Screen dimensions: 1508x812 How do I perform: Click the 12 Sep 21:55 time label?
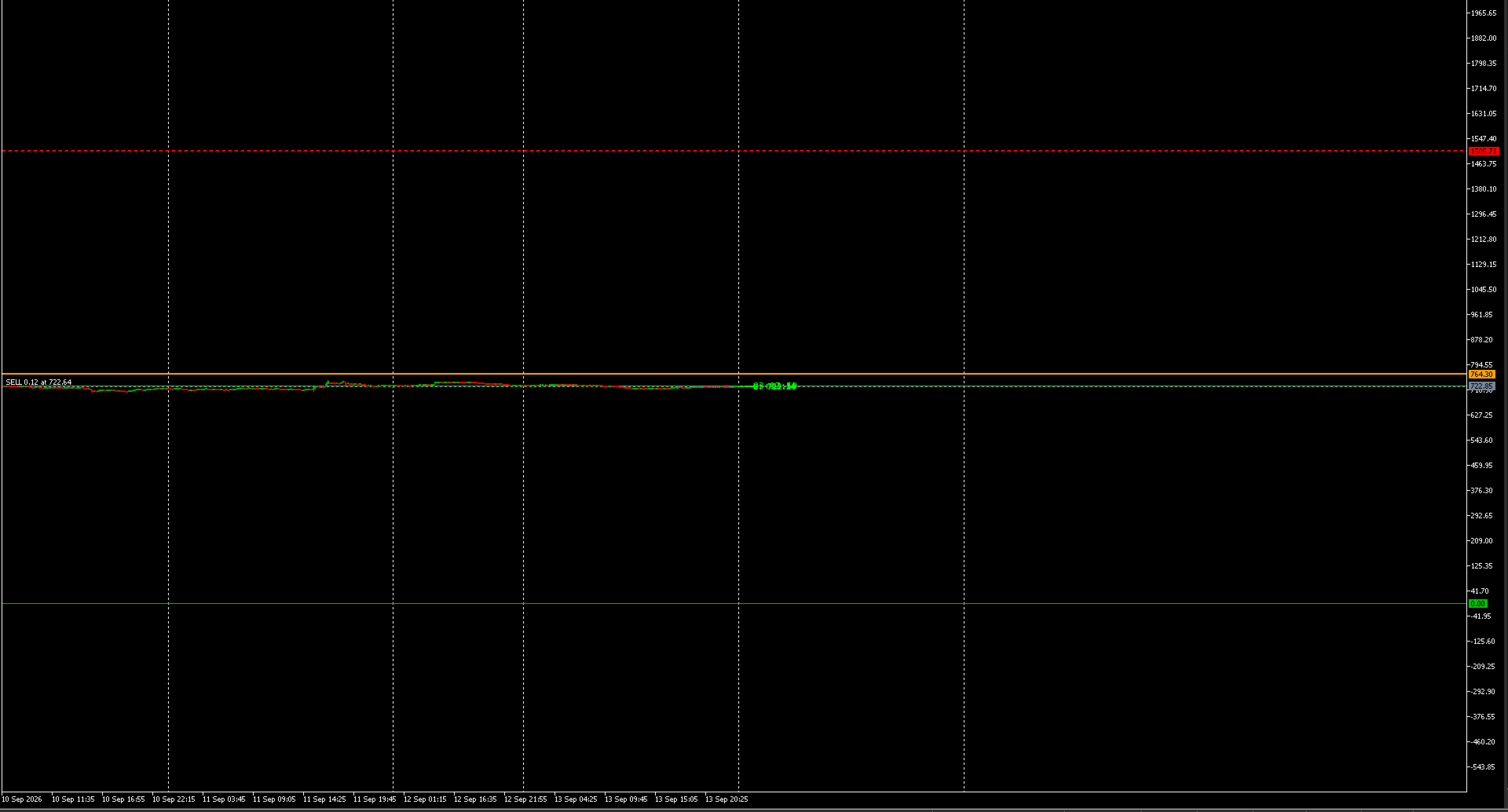pyautogui.click(x=525, y=799)
